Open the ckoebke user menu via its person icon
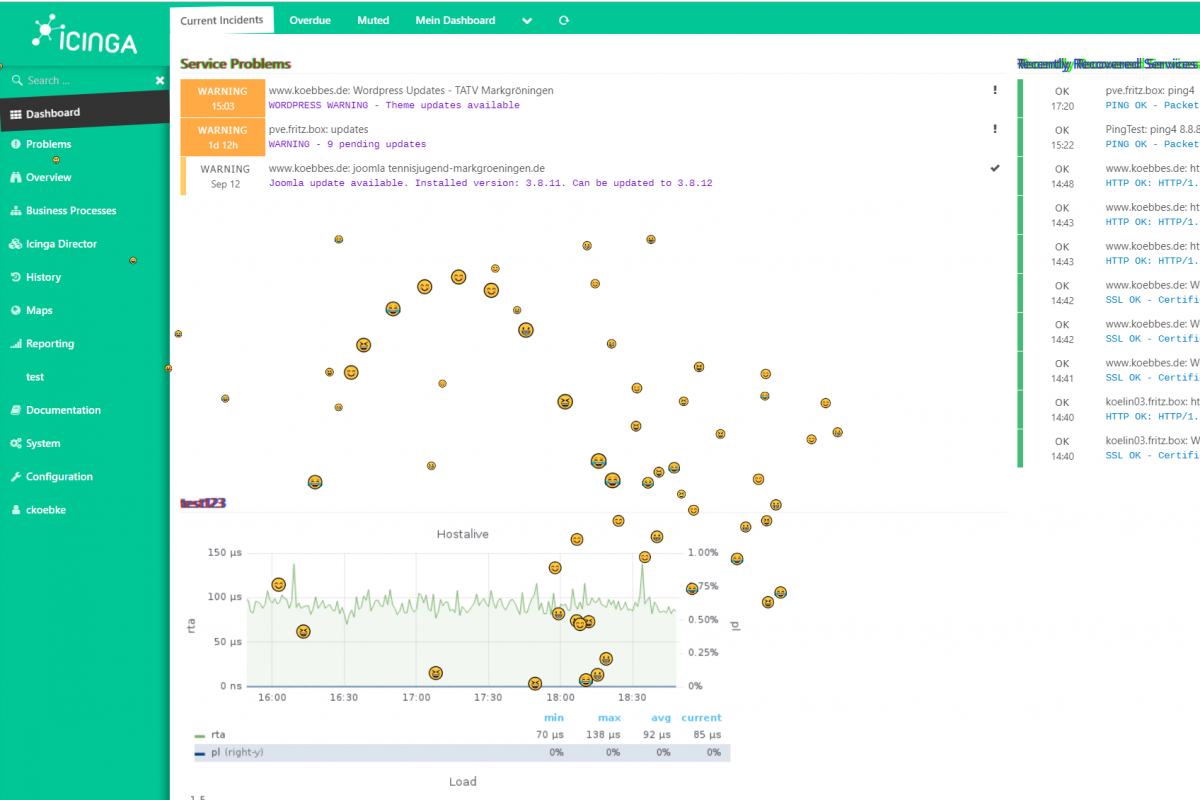The image size is (1200, 800). [16, 510]
